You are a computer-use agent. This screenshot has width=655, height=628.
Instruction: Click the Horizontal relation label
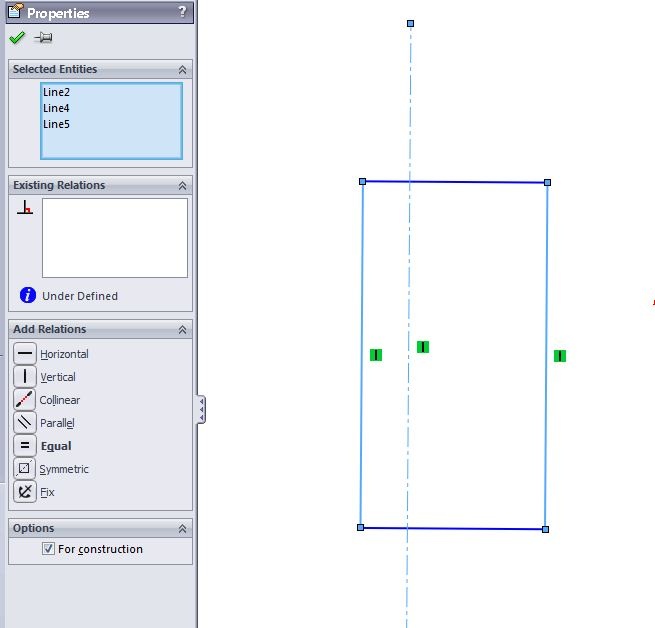tap(64, 354)
